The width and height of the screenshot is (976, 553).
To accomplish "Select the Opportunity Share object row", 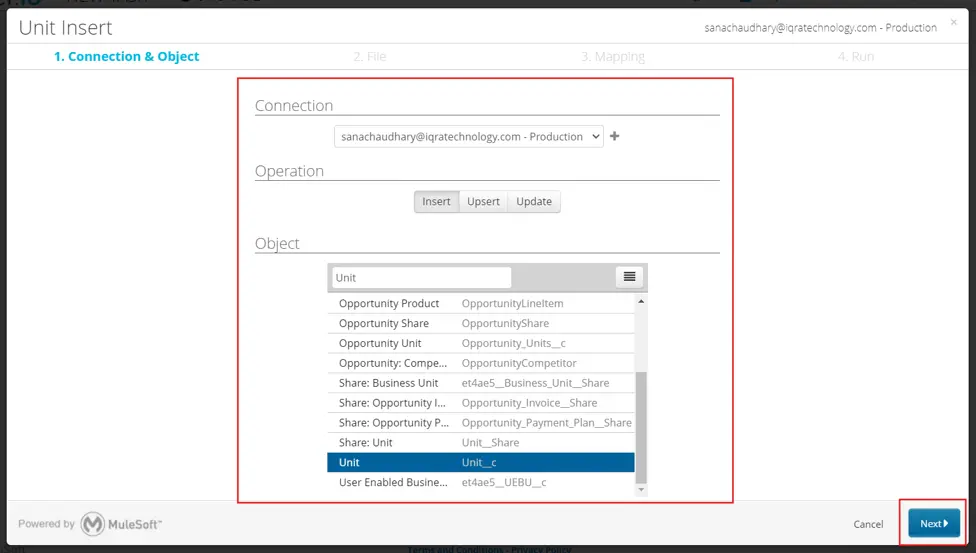I will 481,323.
